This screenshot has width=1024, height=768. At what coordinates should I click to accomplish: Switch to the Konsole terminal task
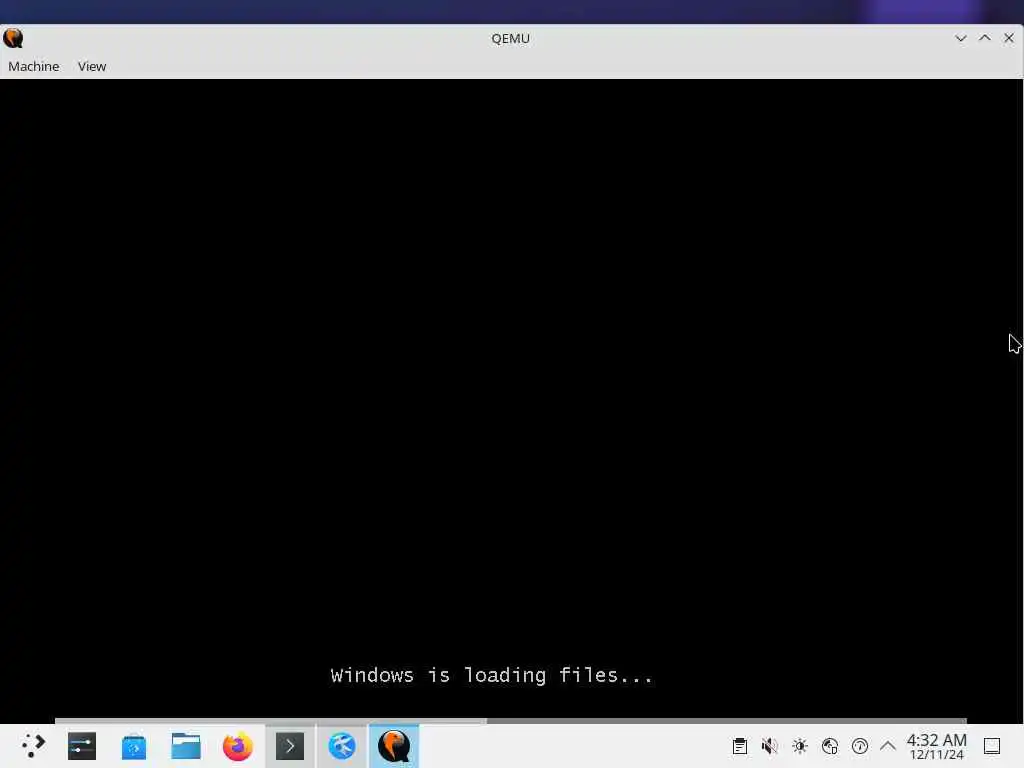click(x=290, y=746)
